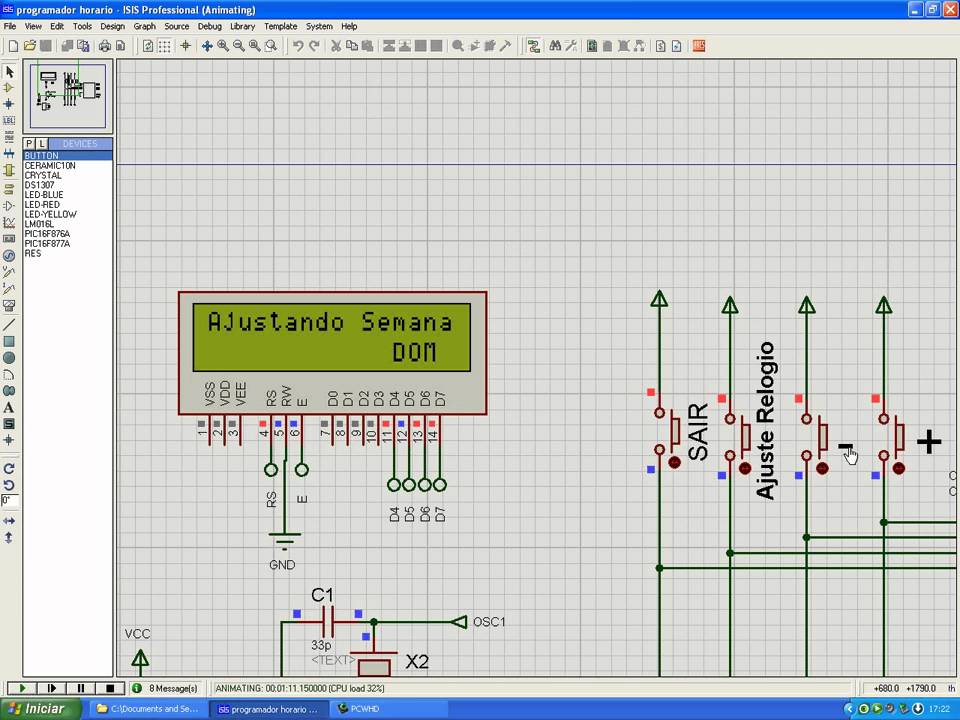
Task: Select the Terminals Mode tool
Action: coord(9,189)
